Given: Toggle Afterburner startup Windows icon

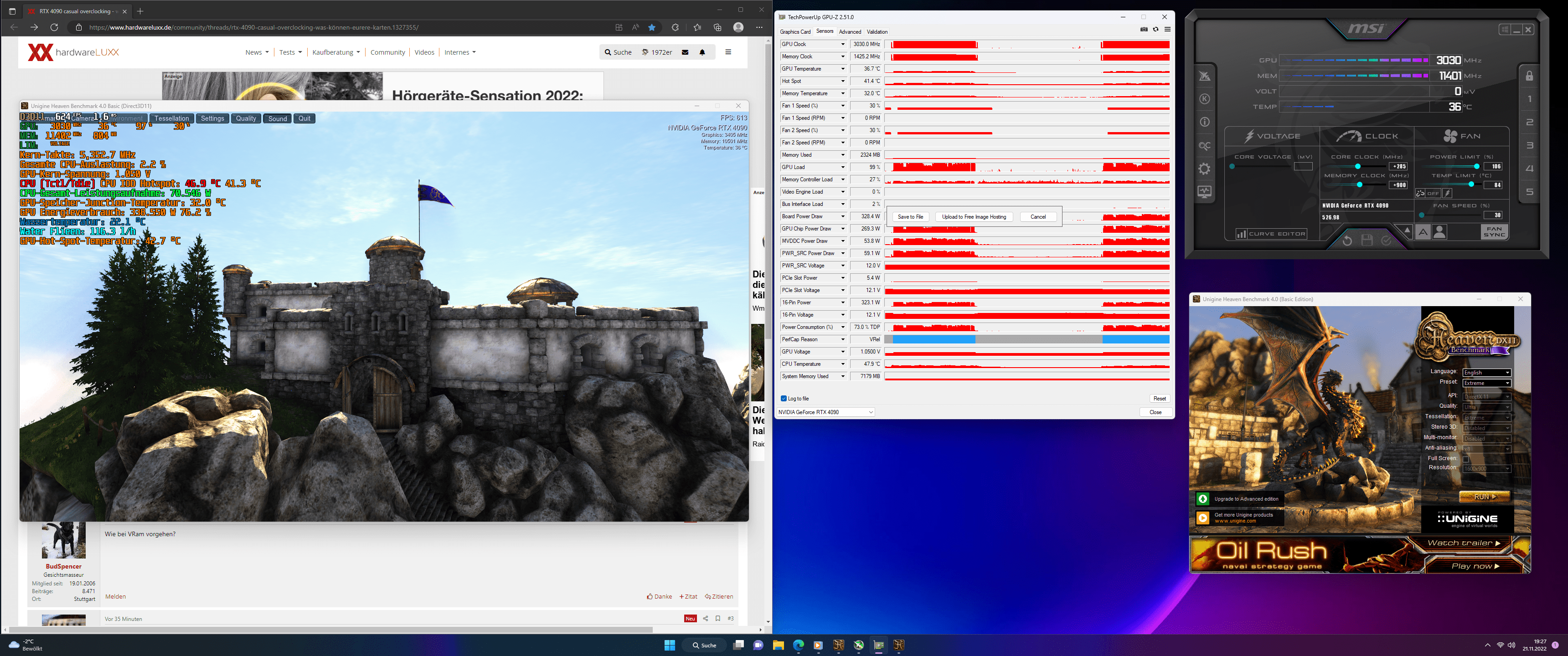Looking at the screenshot, I should [1505, 29].
